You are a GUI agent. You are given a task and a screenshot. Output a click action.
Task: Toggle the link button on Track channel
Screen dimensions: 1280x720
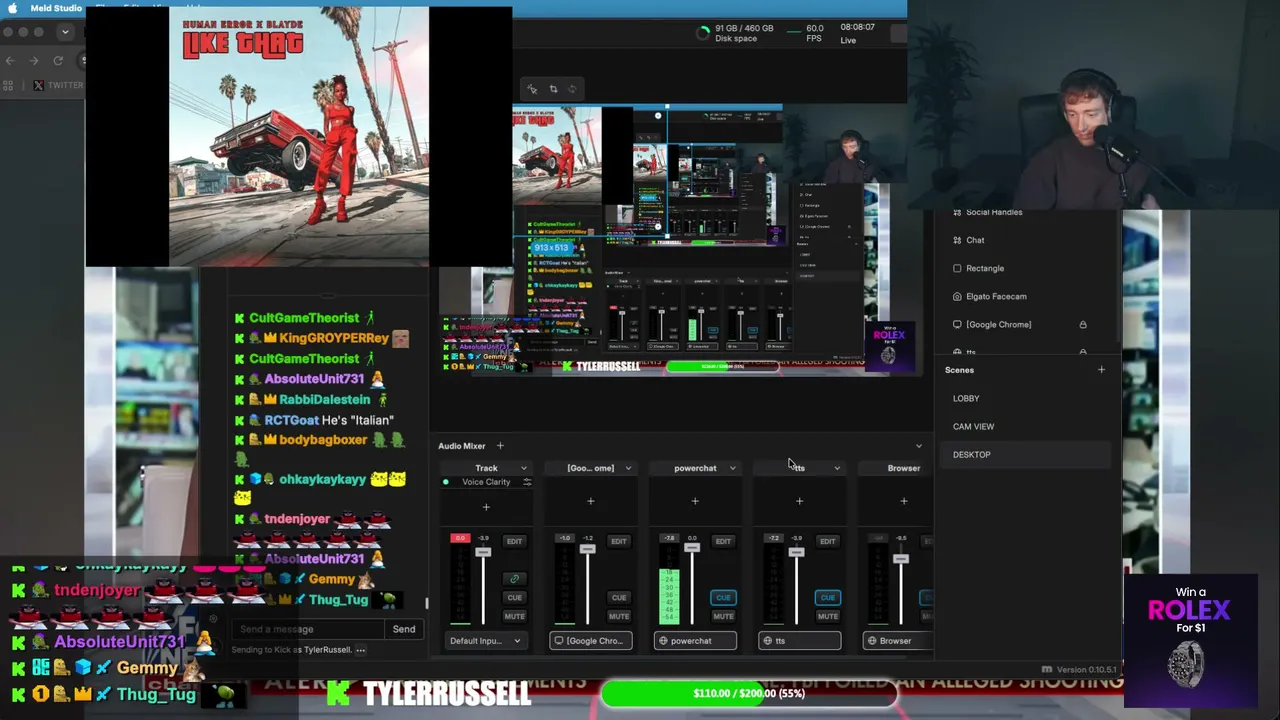[x=514, y=578]
